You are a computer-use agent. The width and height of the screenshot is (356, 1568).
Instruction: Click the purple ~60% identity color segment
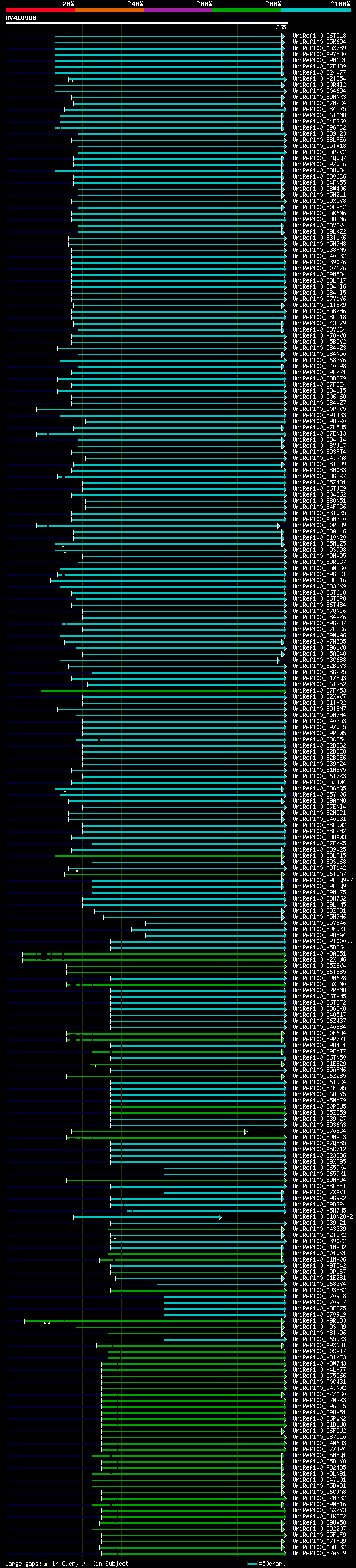coord(179,10)
